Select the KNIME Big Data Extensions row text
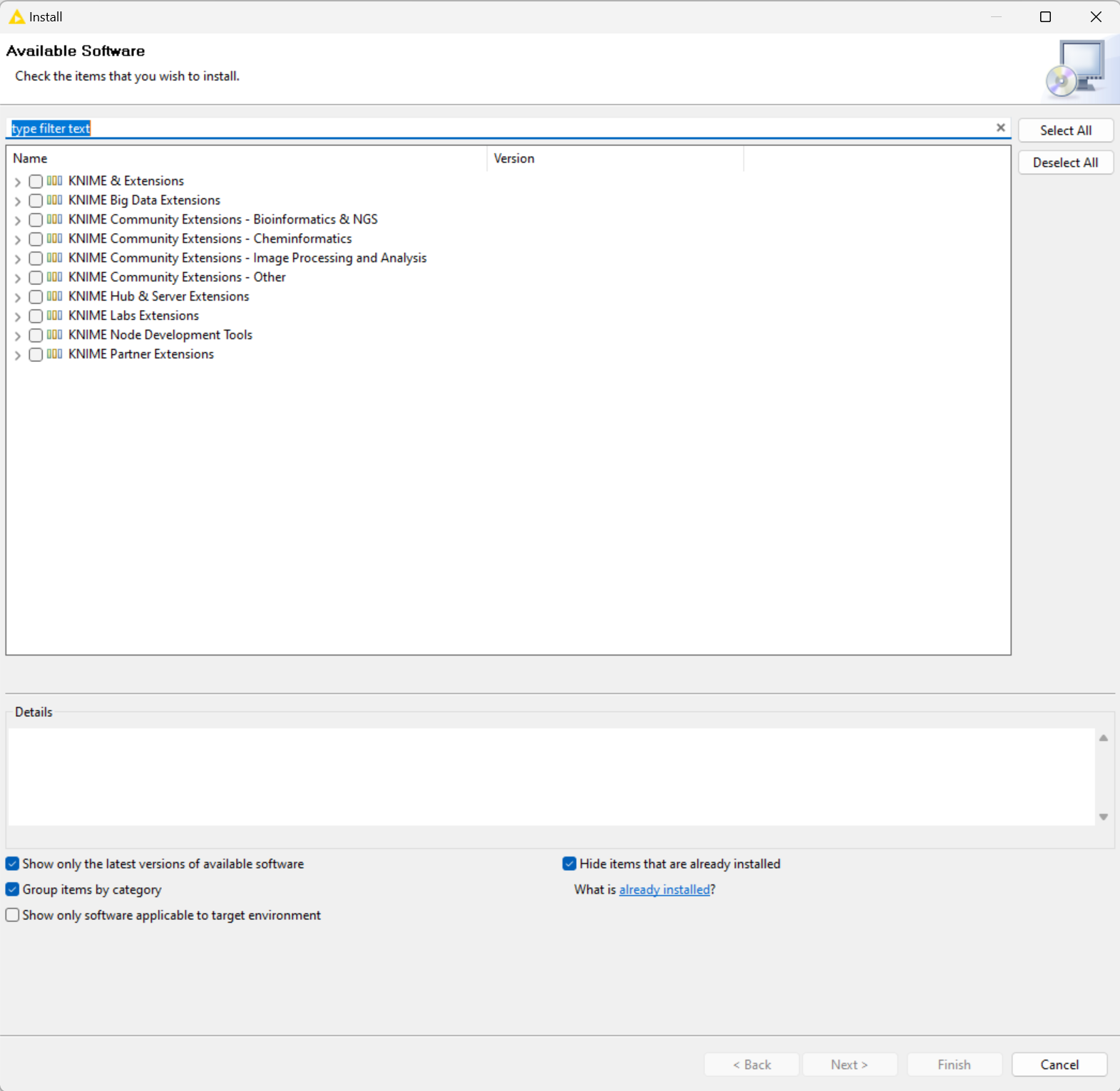The width and height of the screenshot is (1120, 1091). 144,200
